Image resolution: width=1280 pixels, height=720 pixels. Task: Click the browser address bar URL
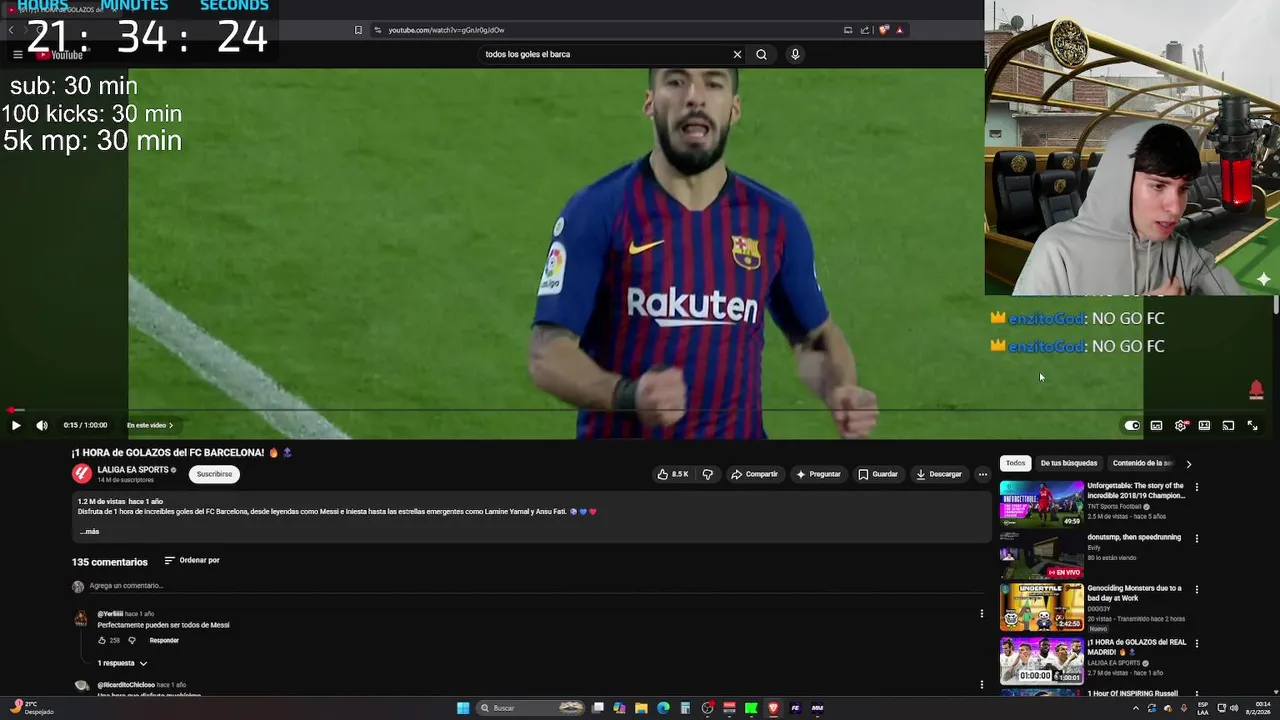coord(446,30)
